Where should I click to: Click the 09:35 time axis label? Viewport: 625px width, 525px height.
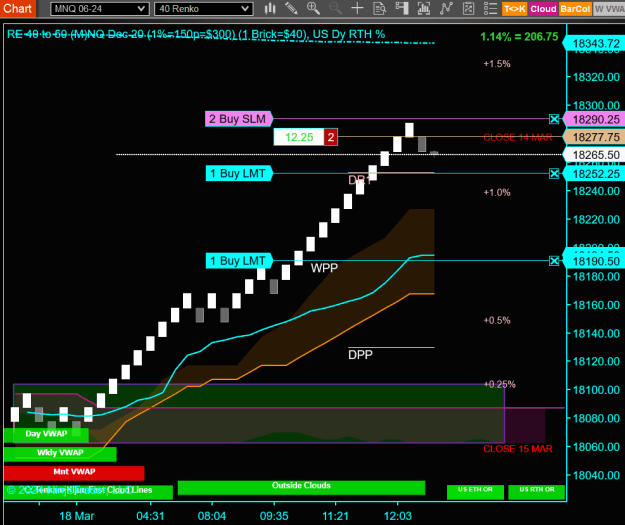[x=274, y=516]
